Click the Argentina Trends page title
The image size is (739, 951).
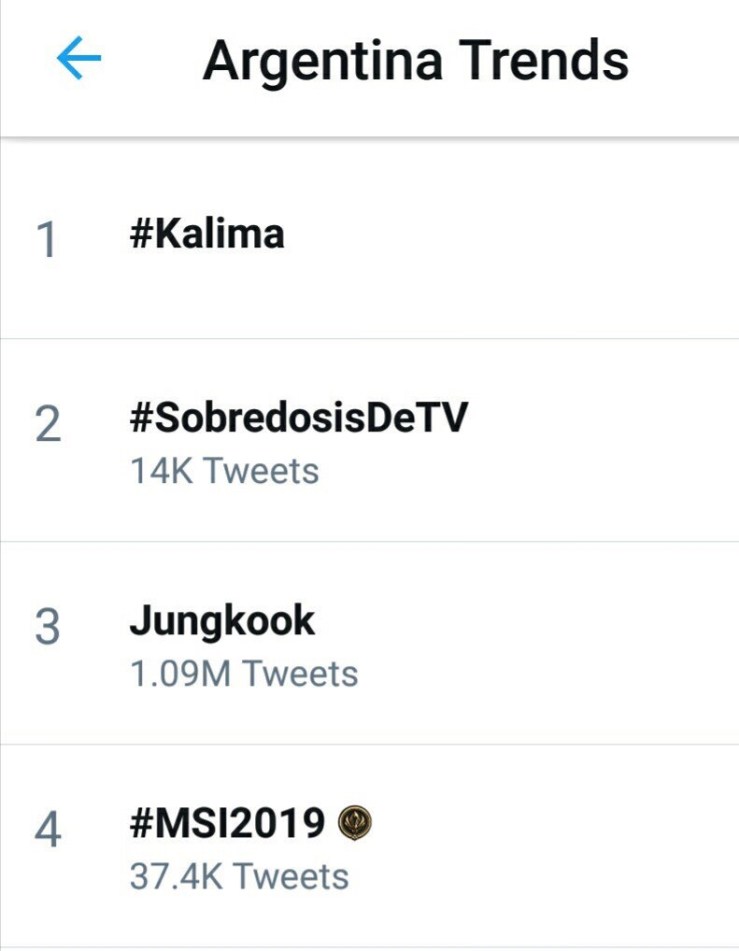pyautogui.click(x=415, y=60)
